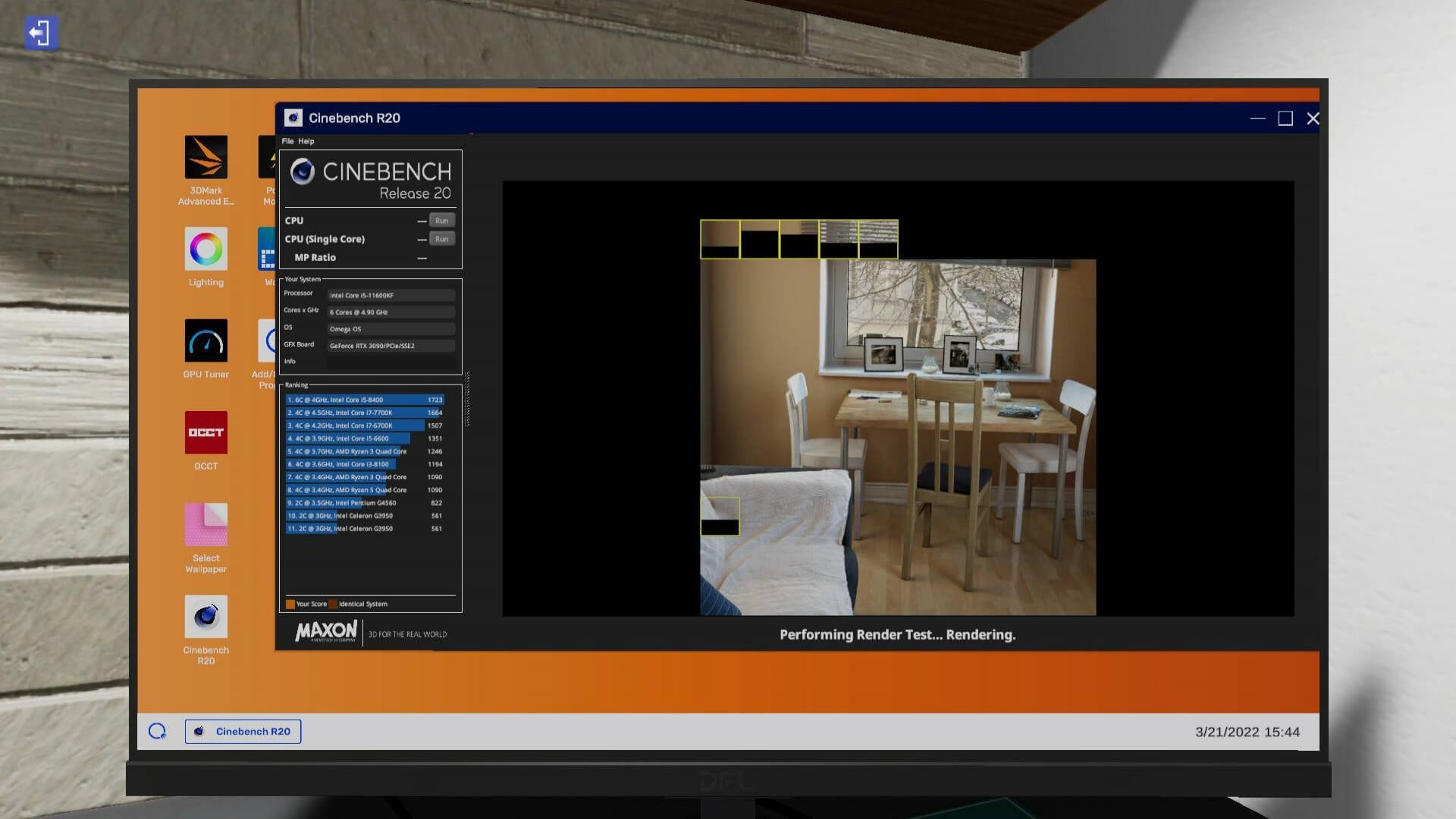Click Run button for CPU Single Core
This screenshot has height=819, width=1456.
[440, 239]
